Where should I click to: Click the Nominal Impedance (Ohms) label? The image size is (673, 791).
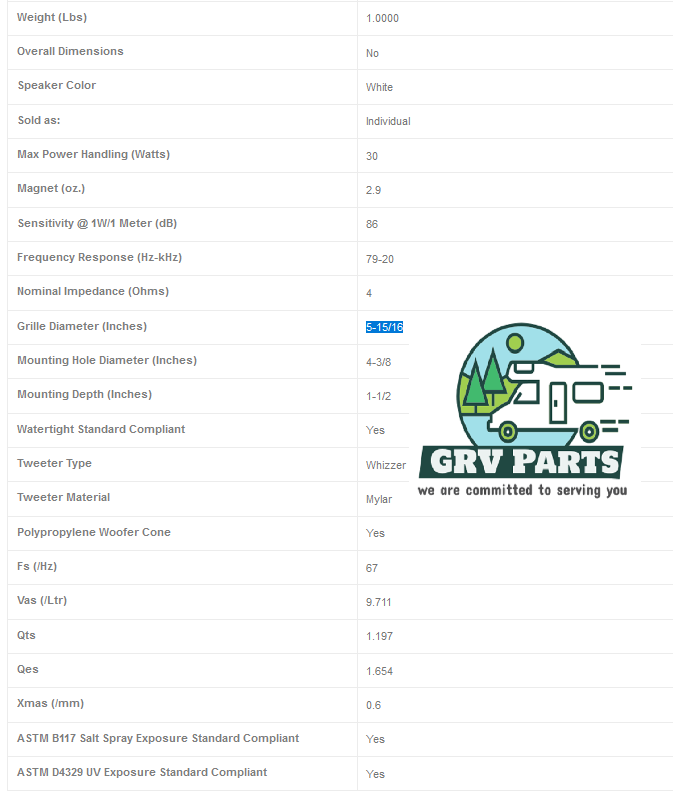[93, 291]
